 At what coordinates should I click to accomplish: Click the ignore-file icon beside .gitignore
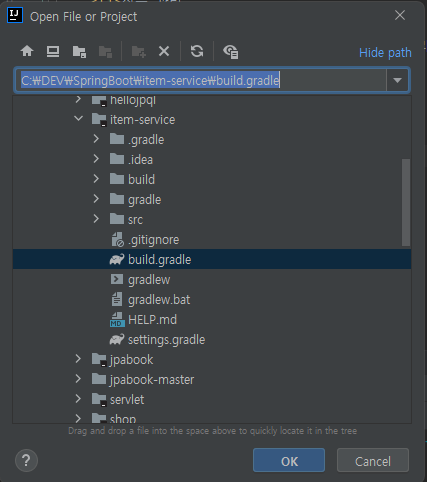coord(118,239)
